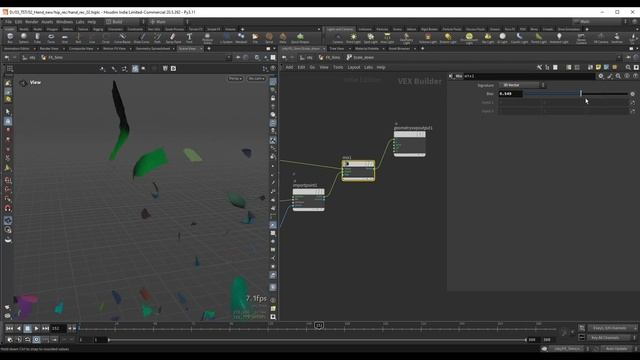This screenshot has width=640, height=360.
Task: Switch to the Material Palette tab
Action: click(x=367, y=49)
